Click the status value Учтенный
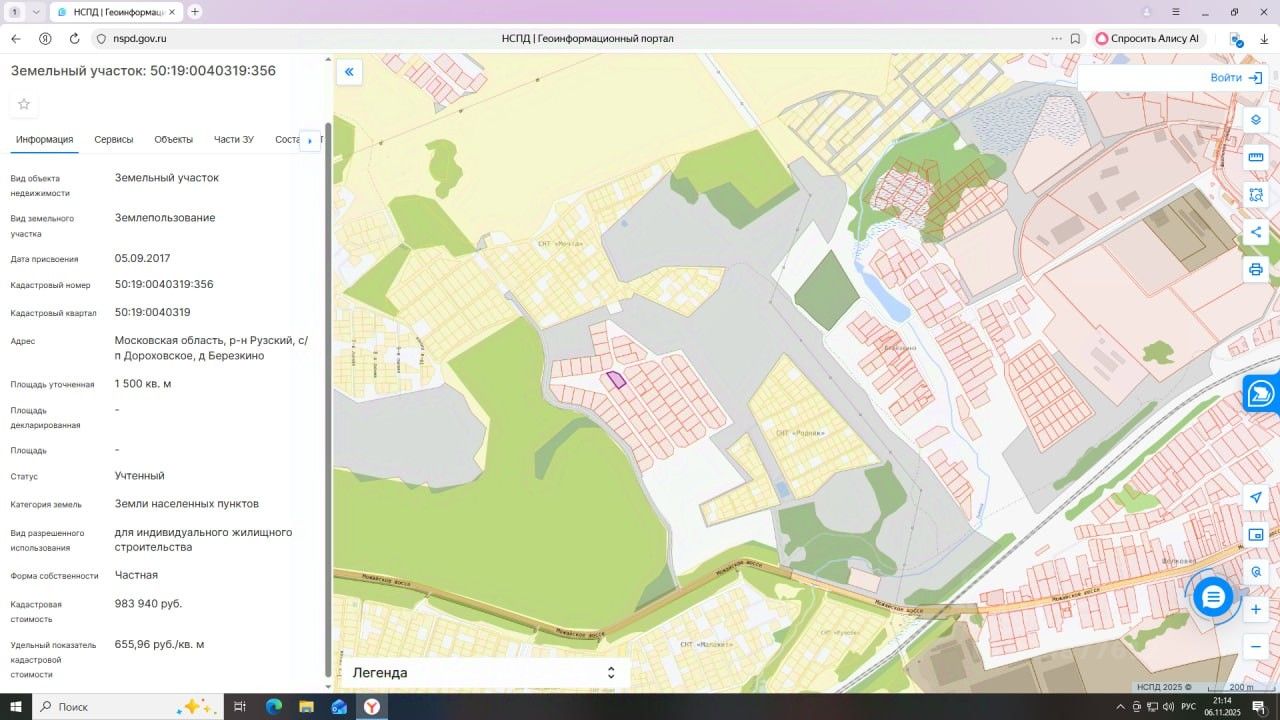Viewport: 1280px width, 720px height. (x=140, y=476)
